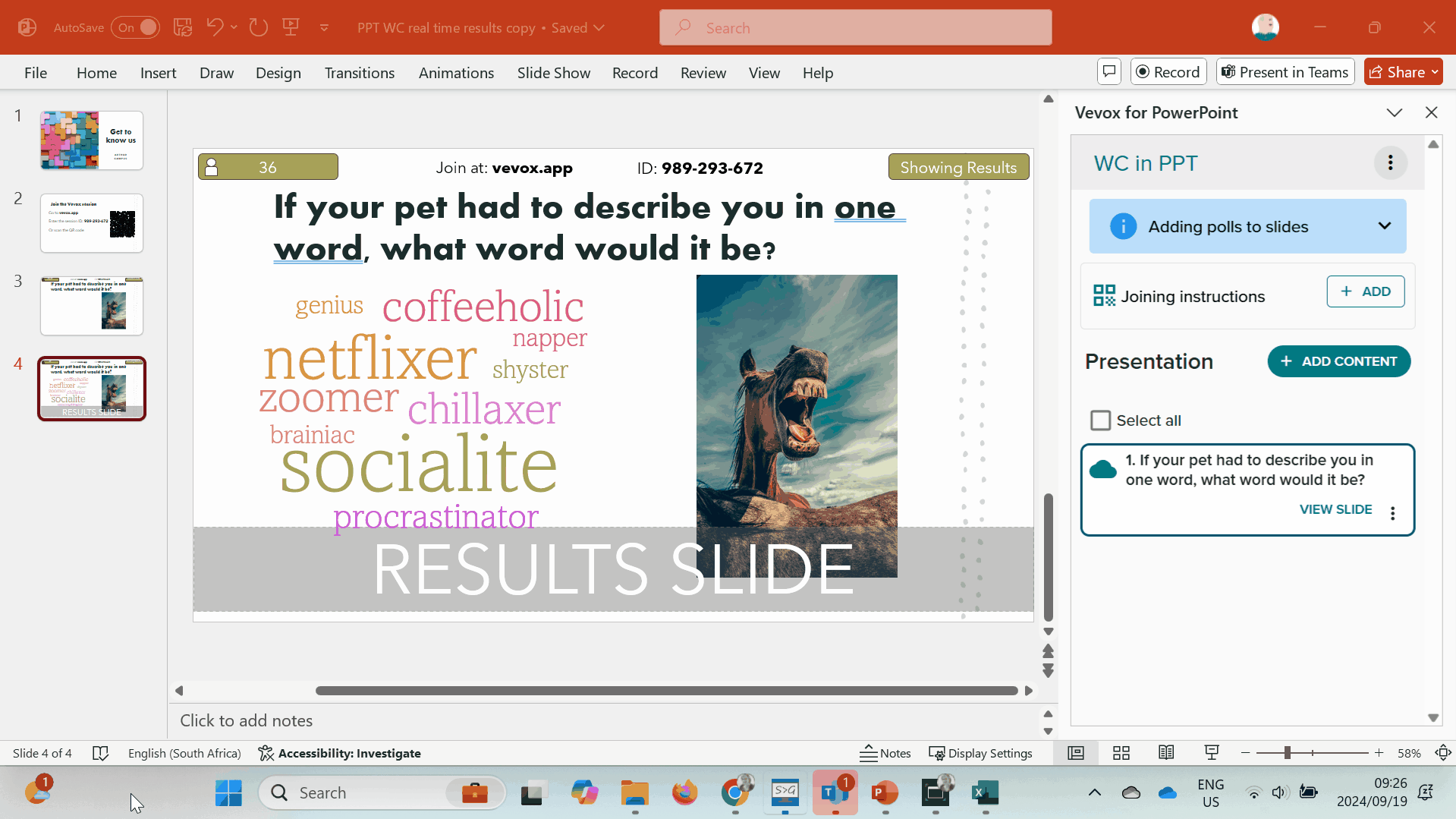This screenshot has height=819, width=1456.
Task: Collapse the Vevox task pane options chevron
Action: click(1395, 112)
